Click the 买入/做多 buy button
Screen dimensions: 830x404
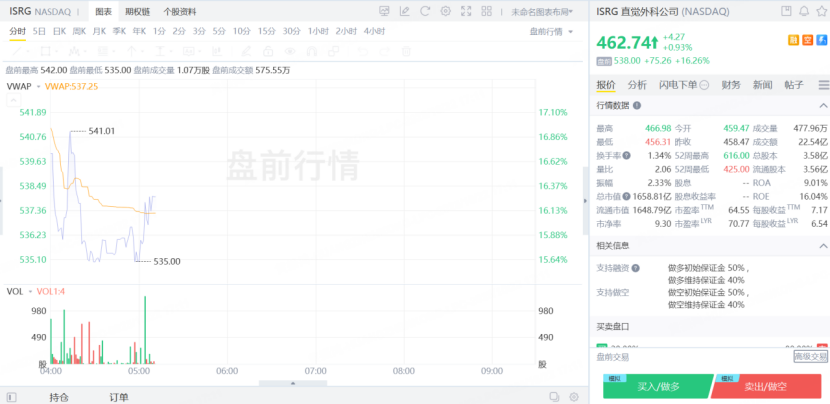(658, 387)
